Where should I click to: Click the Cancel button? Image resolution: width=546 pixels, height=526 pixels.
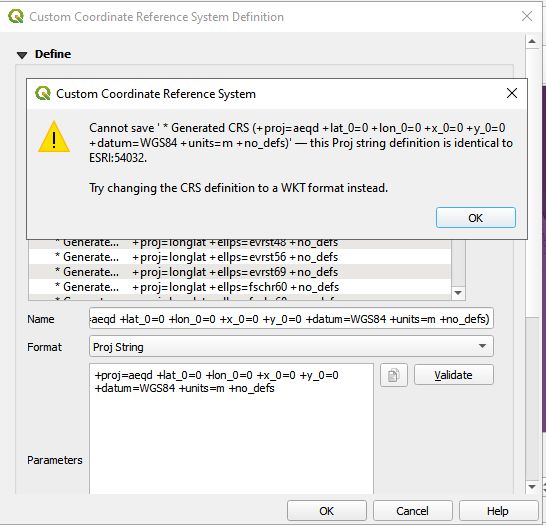point(413,511)
